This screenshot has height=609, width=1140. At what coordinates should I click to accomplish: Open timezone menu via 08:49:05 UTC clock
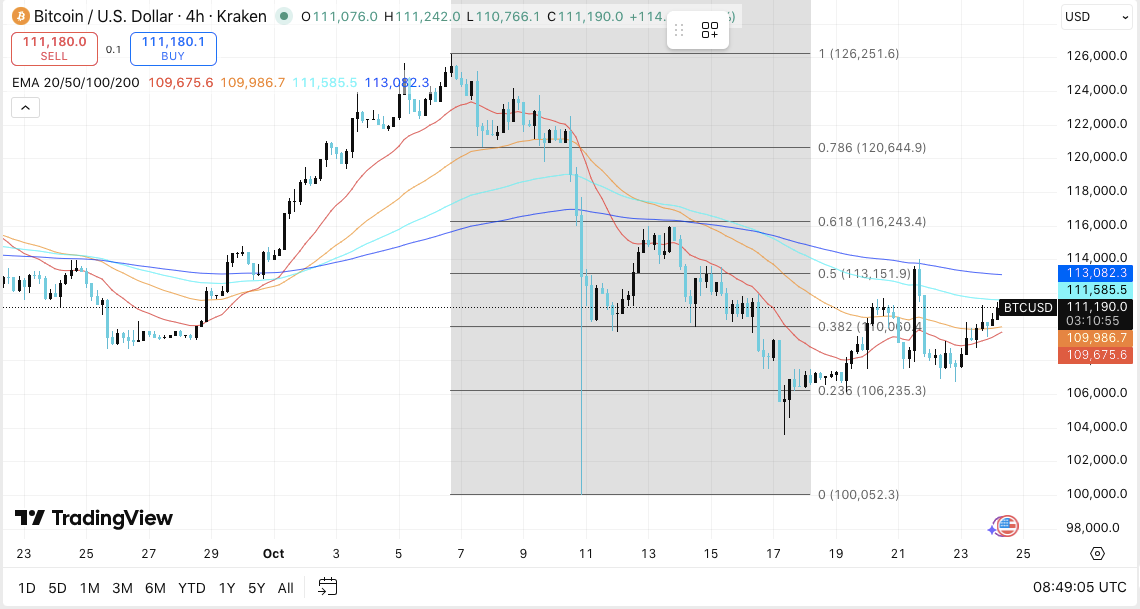(x=1079, y=588)
